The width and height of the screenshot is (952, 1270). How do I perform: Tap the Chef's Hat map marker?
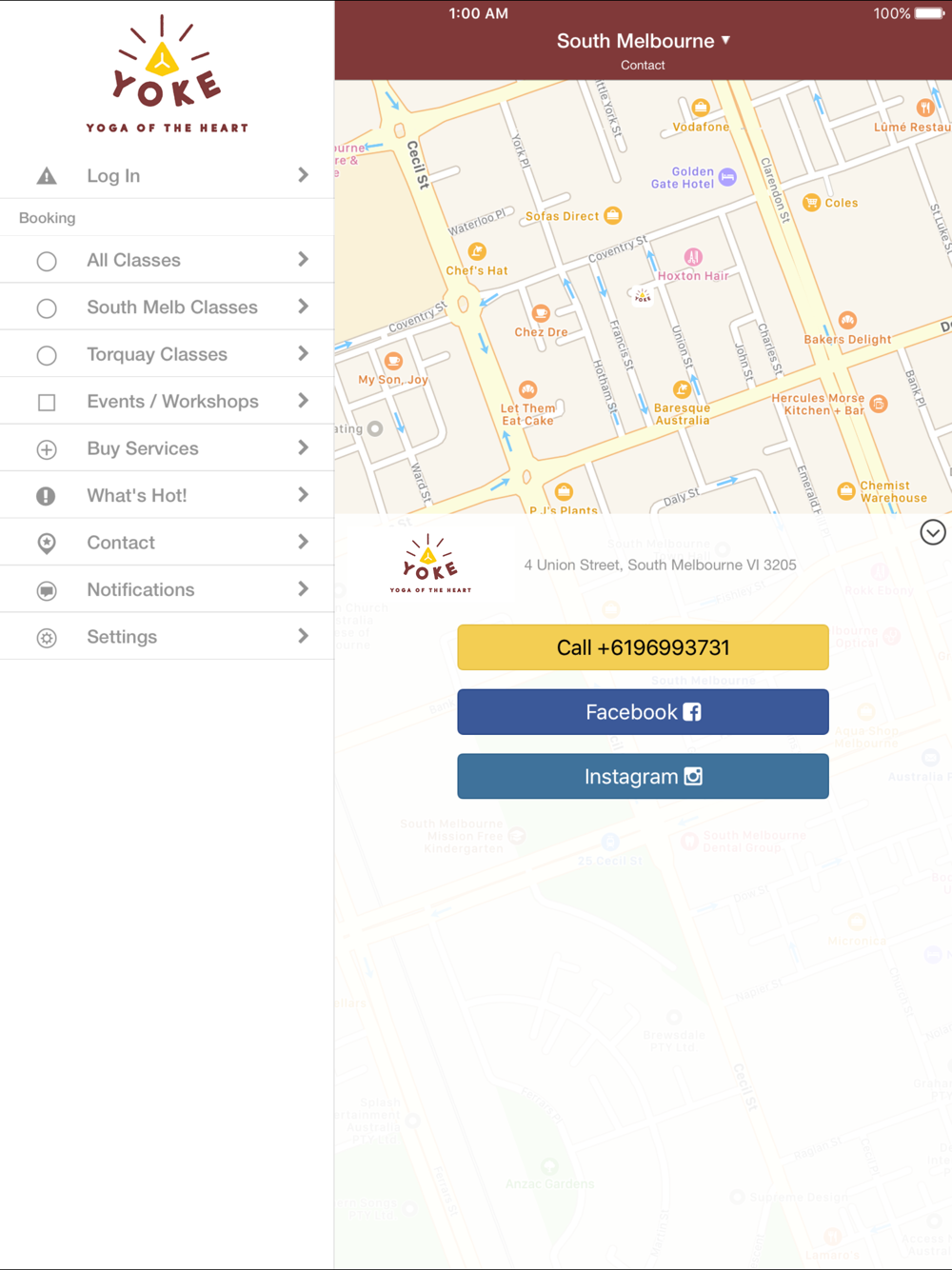coord(477,251)
